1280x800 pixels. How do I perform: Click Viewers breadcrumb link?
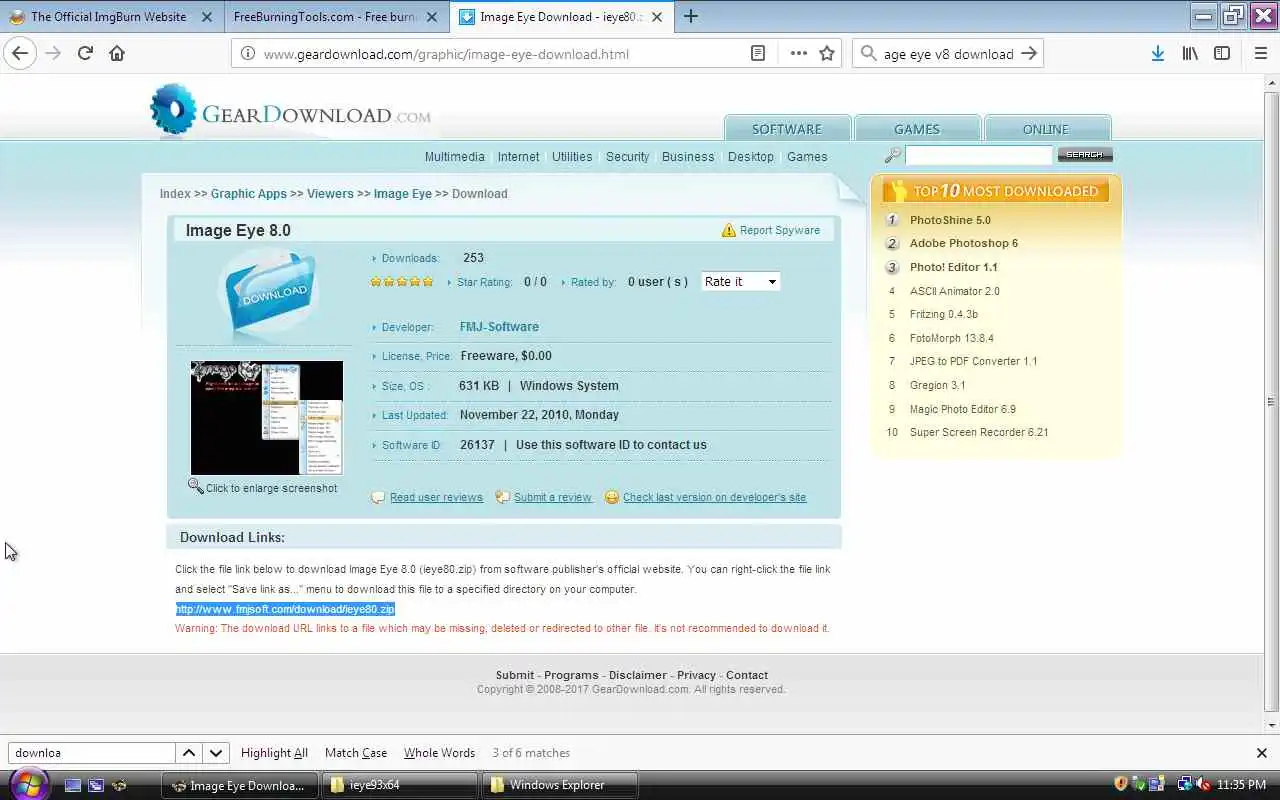pyautogui.click(x=330, y=194)
